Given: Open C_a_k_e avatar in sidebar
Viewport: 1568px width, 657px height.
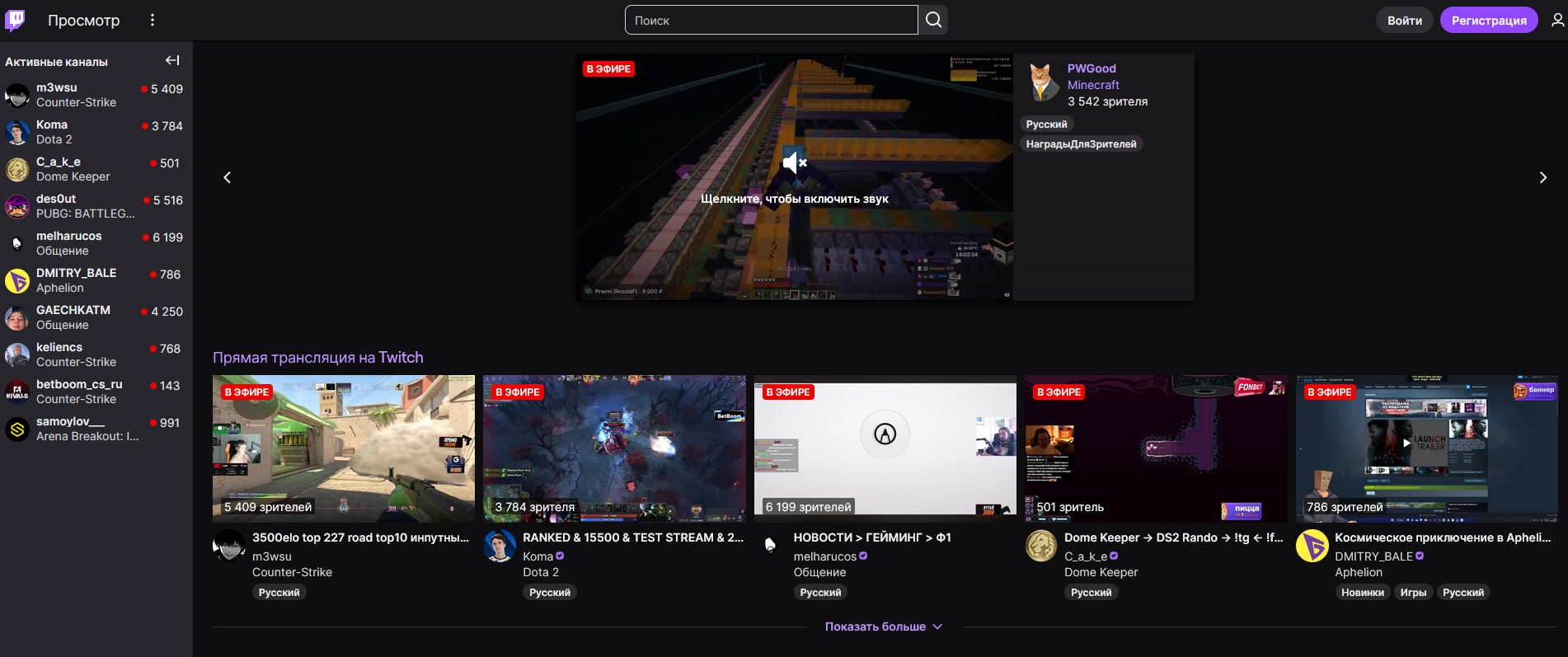Looking at the screenshot, I should 17,169.
